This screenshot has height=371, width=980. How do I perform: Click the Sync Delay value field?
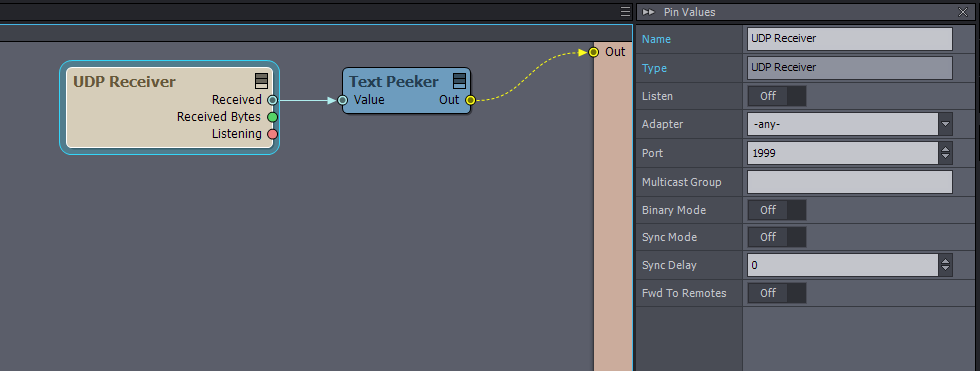pyautogui.click(x=843, y=265)
